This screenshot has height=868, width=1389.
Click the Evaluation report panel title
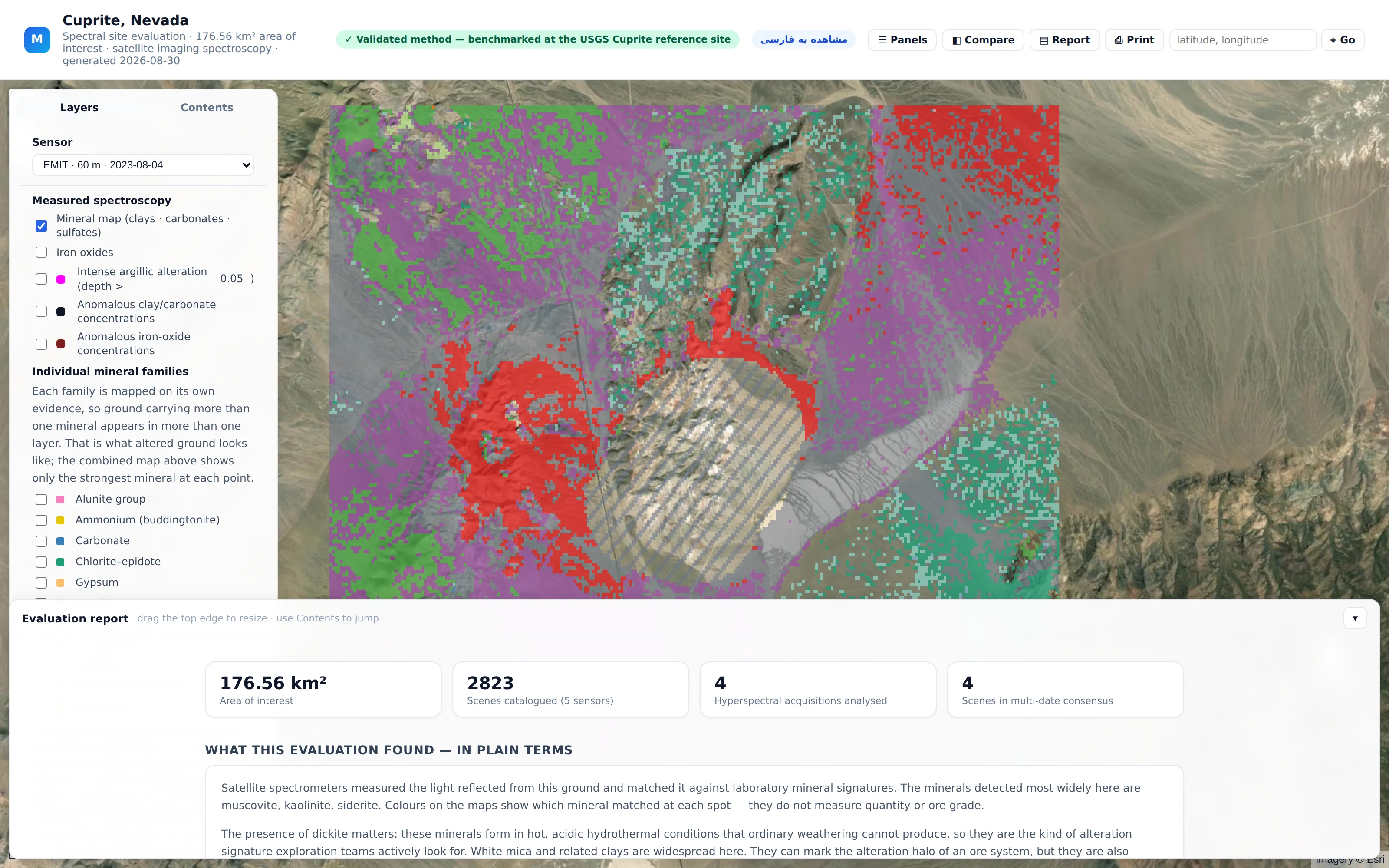pos(75,618)
